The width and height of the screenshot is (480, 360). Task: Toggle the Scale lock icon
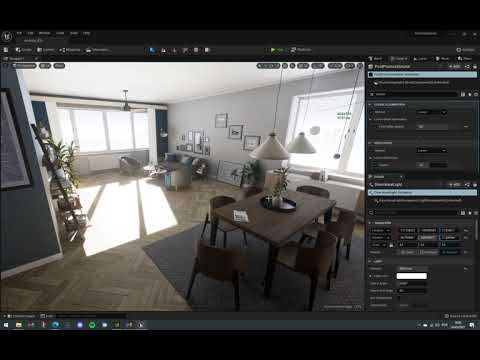pyautogui.click(x=391, y=245)
